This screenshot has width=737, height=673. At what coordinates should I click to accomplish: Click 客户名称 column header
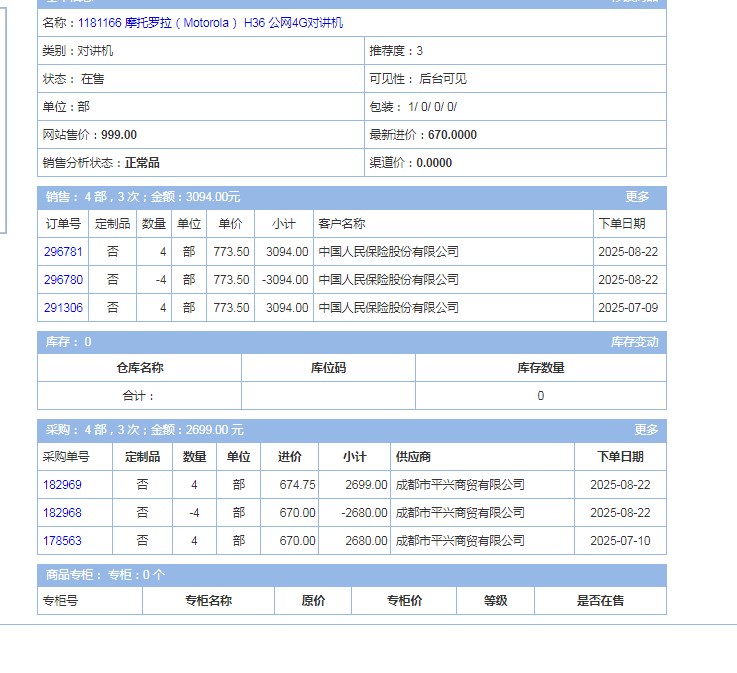point(453,224)
